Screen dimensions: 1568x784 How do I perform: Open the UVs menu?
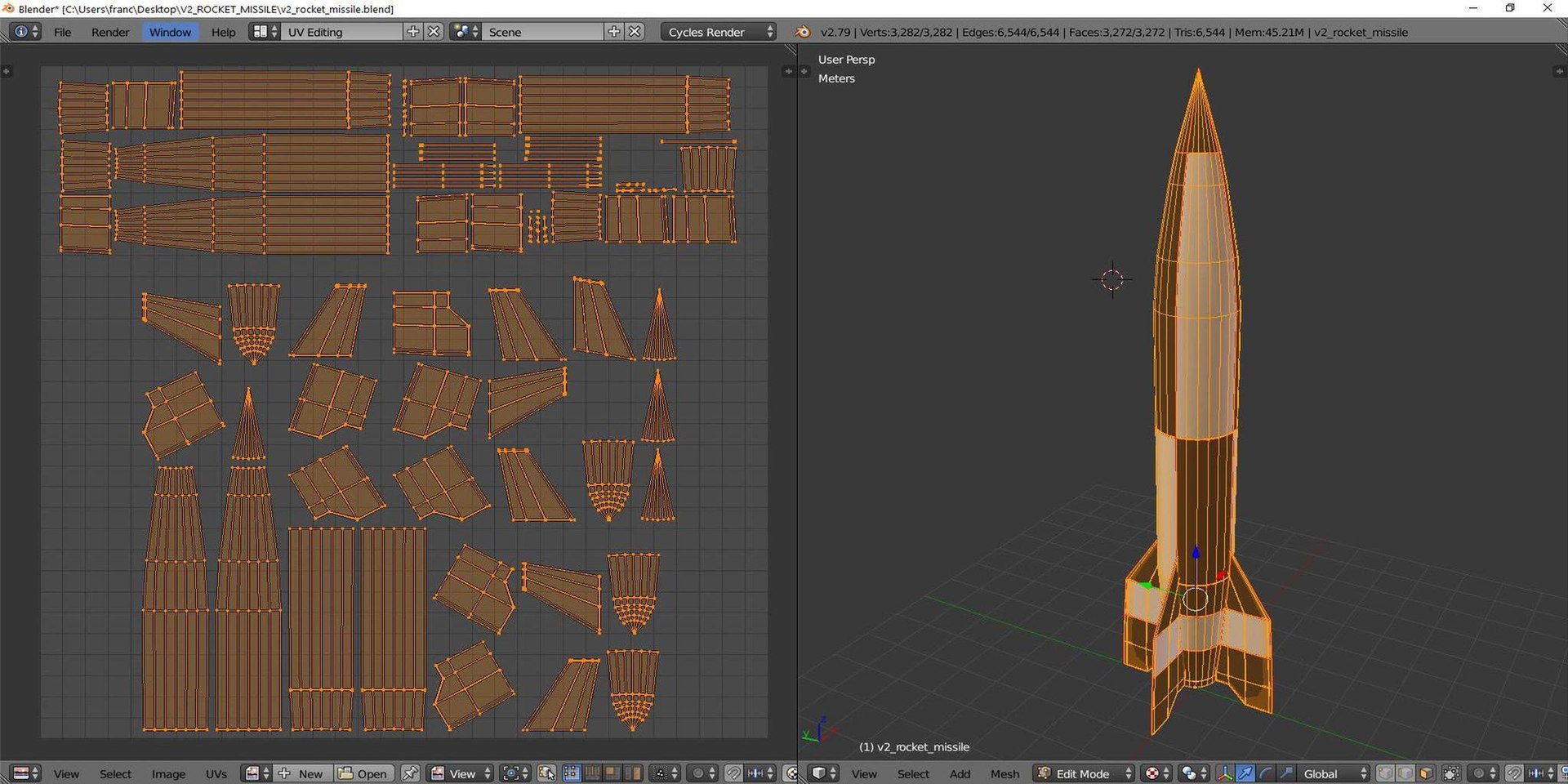216,773
